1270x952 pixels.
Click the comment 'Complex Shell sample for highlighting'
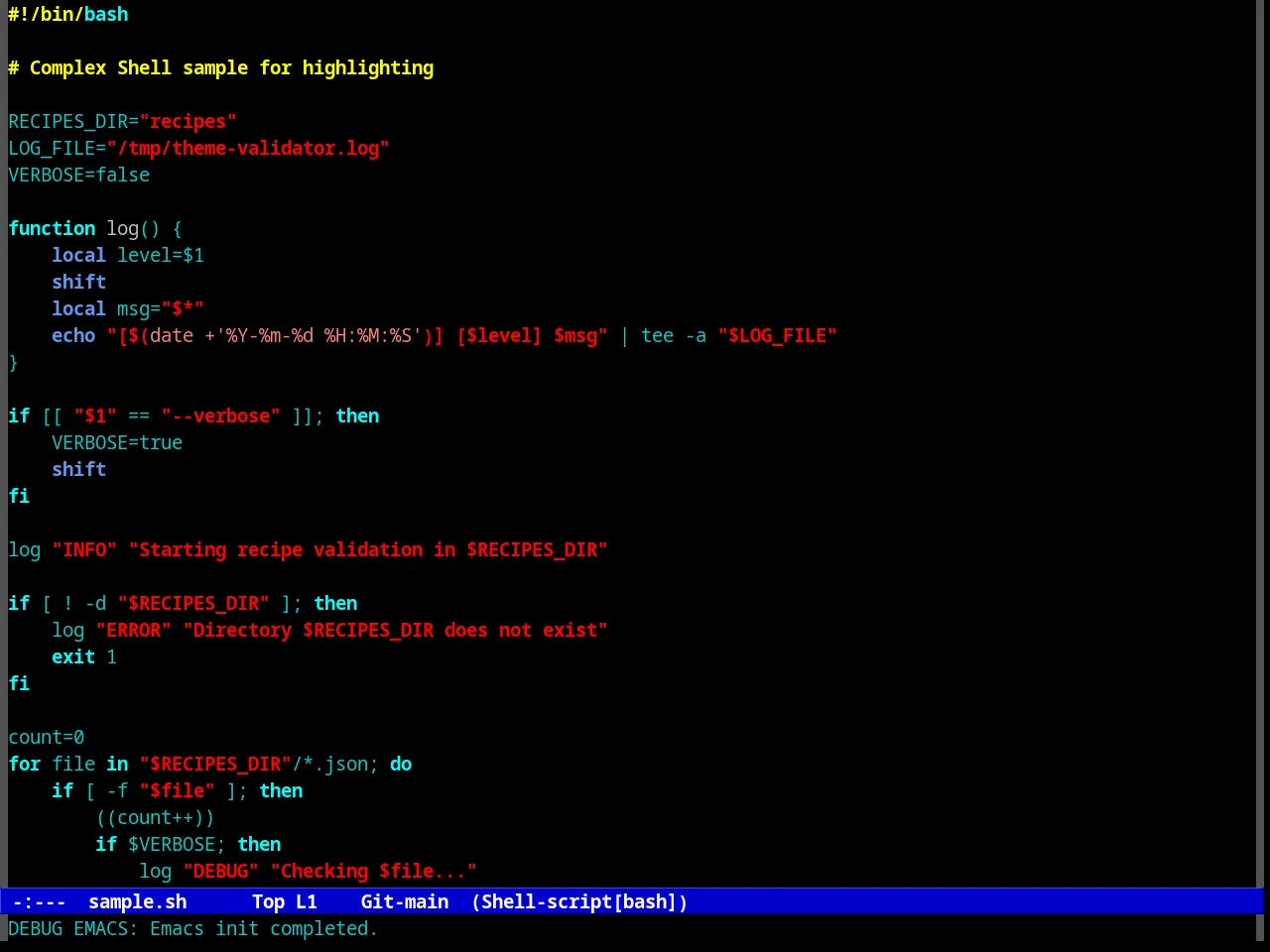pos(231,67)
